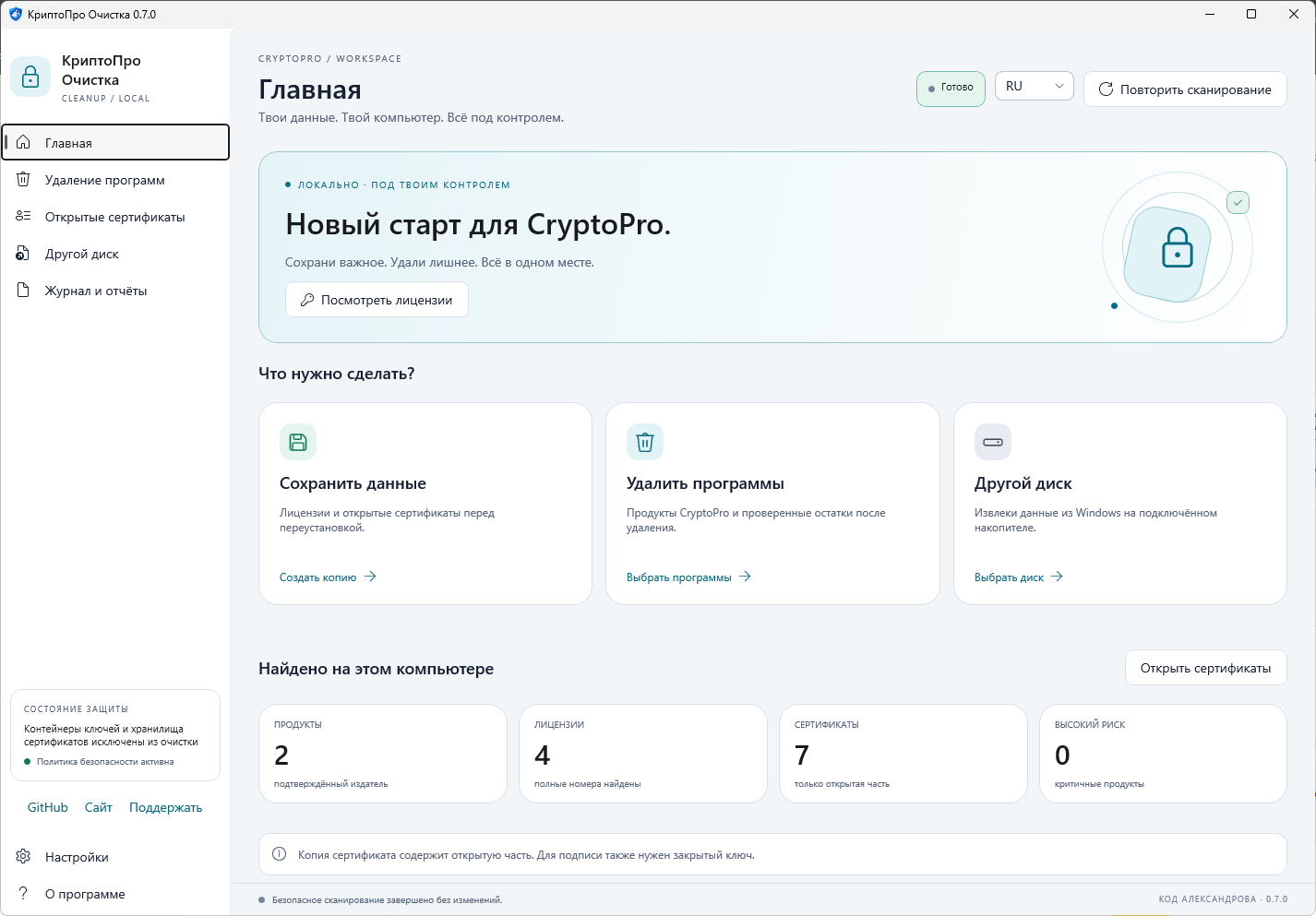The image size is (1316, 916).
Task: Open the О программе page
Action: (115, 893)
